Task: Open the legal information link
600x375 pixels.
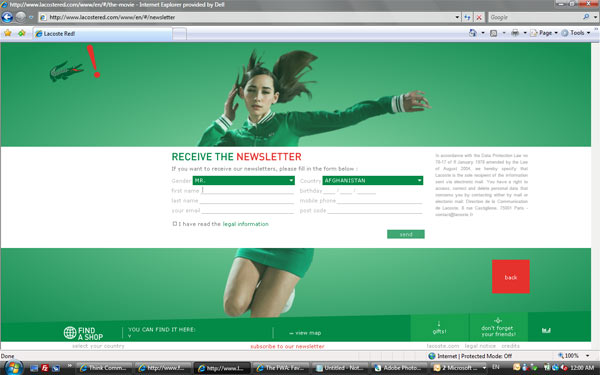Action: pyautogui.click(x=245, y=224)
